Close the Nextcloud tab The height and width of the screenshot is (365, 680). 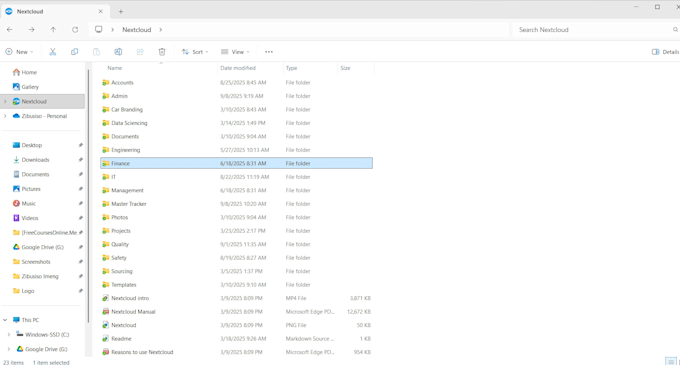click(x=101, y=11)
